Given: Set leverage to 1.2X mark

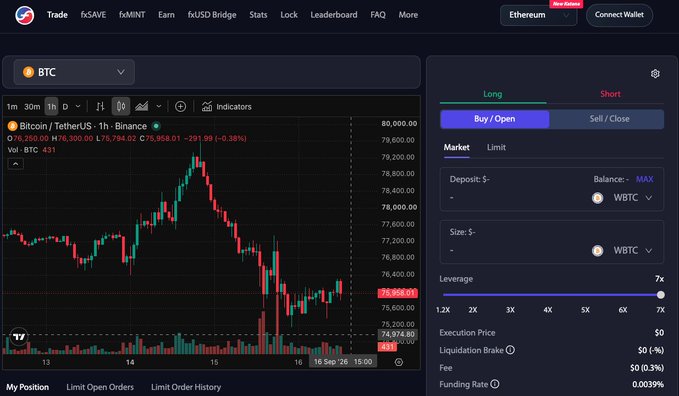Looking at the screenshot, I should point(443,310).
